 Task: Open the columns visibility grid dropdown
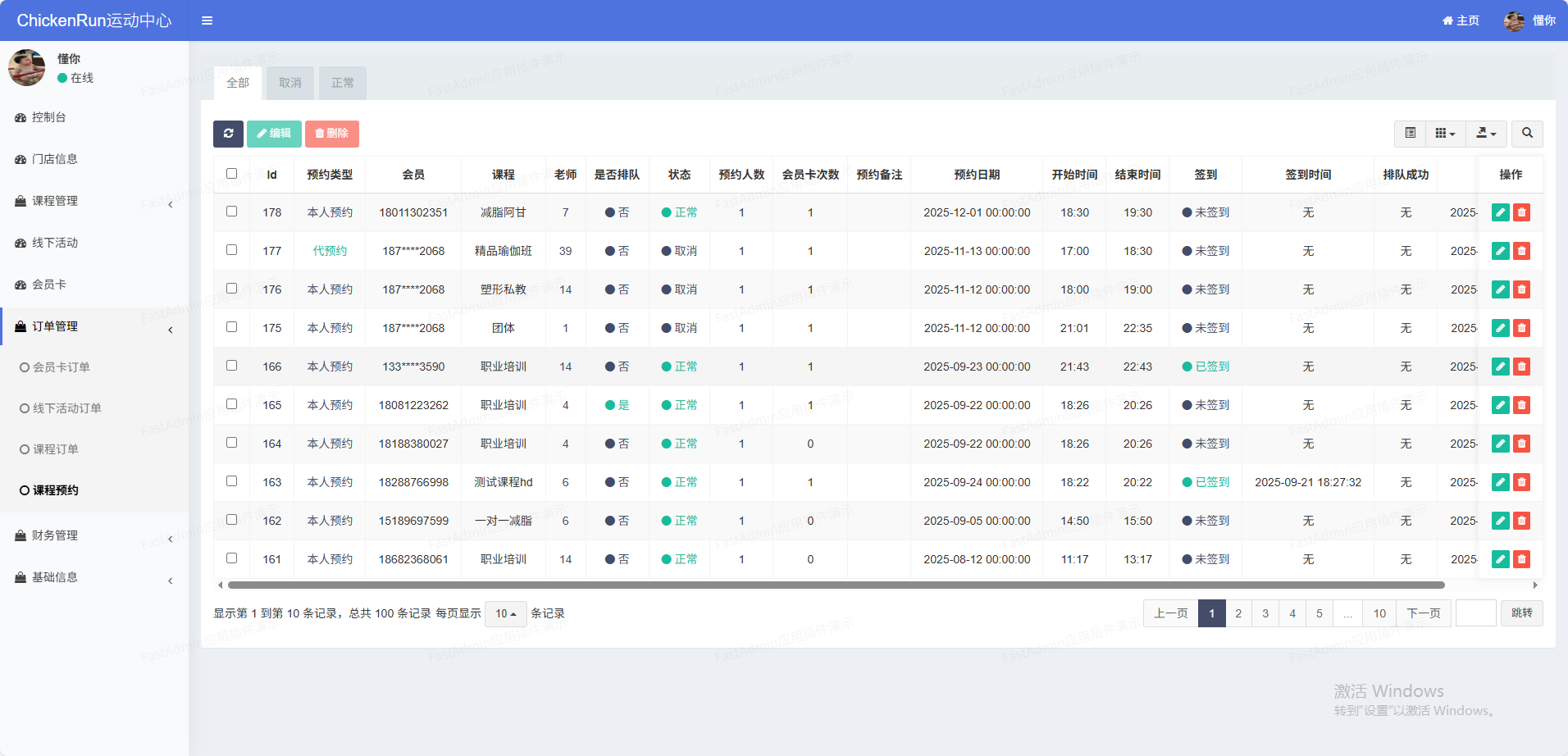(x=1445, y=134)
